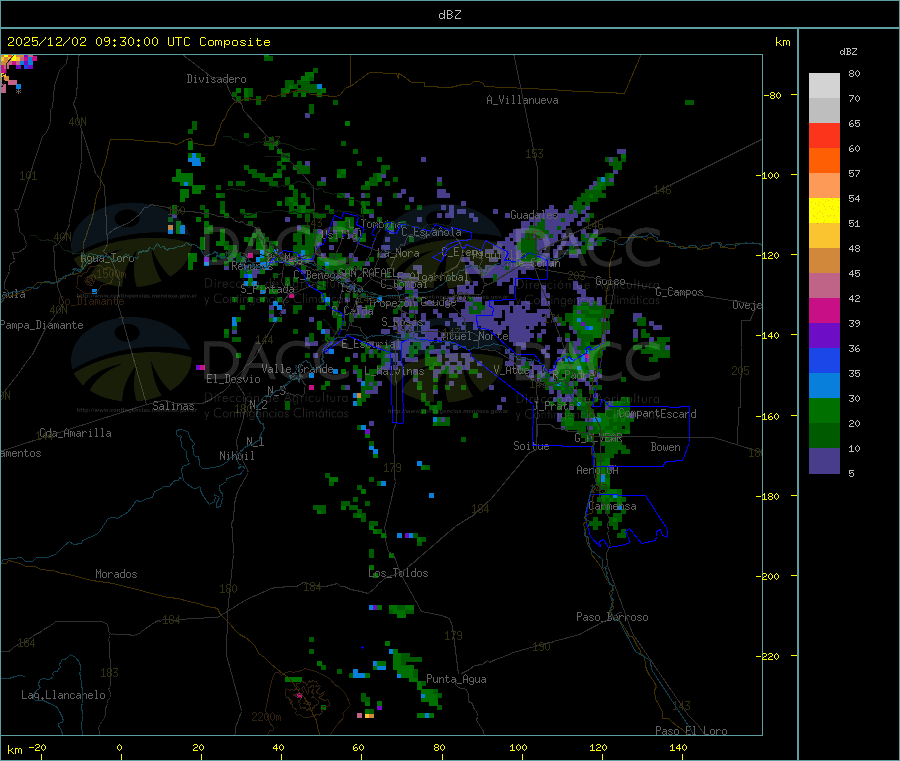Click the El_Desvio location label
The image size is (900, 761).
click(x=233, y=379)
